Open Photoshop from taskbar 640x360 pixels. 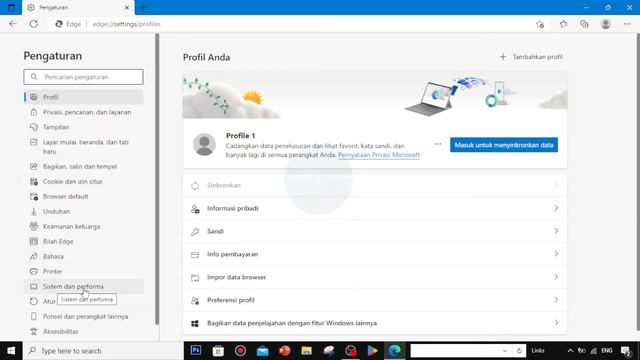pyautogui.click(x=196, y=351)
